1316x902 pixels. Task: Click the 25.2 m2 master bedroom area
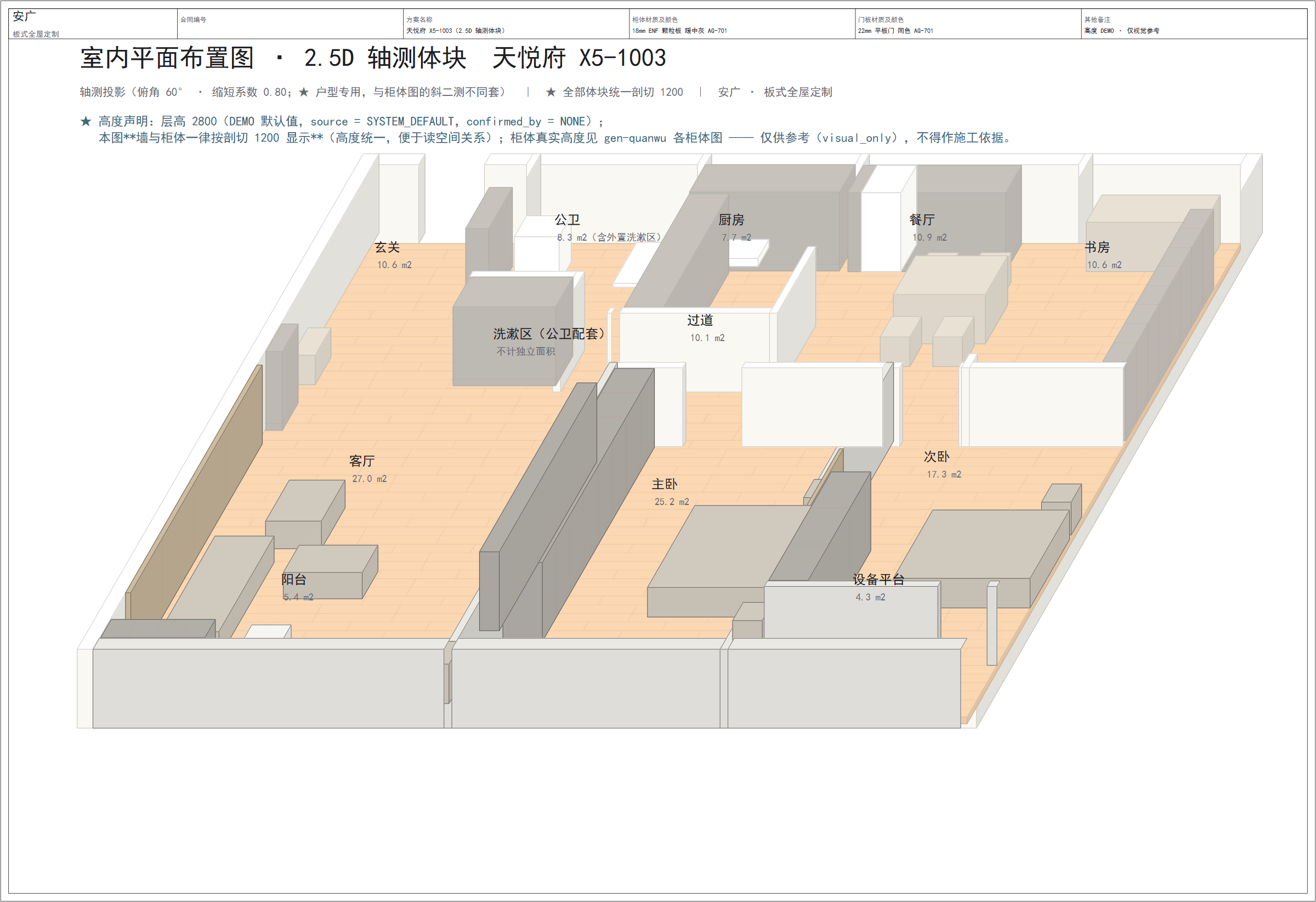pos(672,502)
